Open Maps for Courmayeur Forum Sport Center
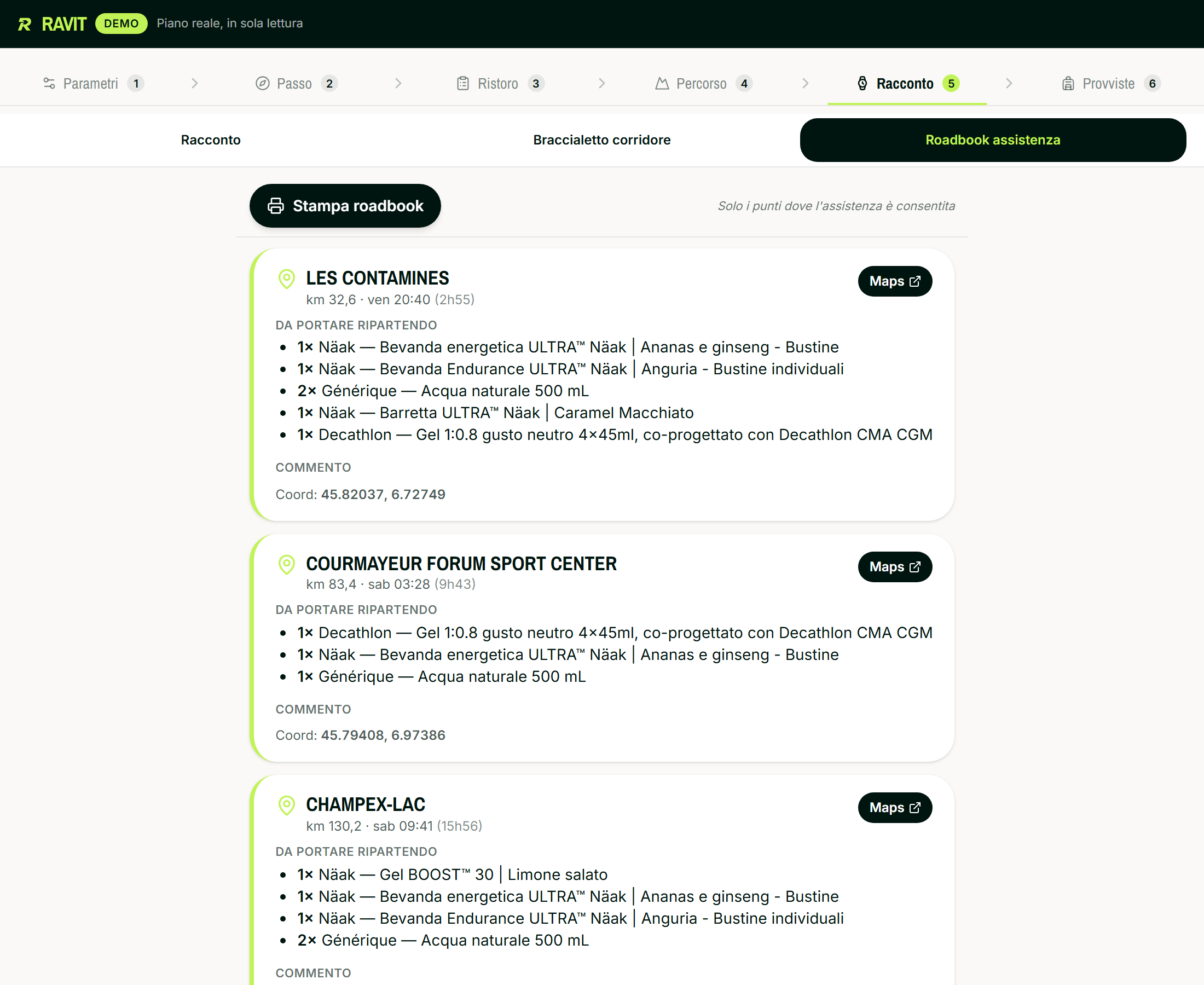This screenshot has height=985, width=1204. (x=894, y=567)
